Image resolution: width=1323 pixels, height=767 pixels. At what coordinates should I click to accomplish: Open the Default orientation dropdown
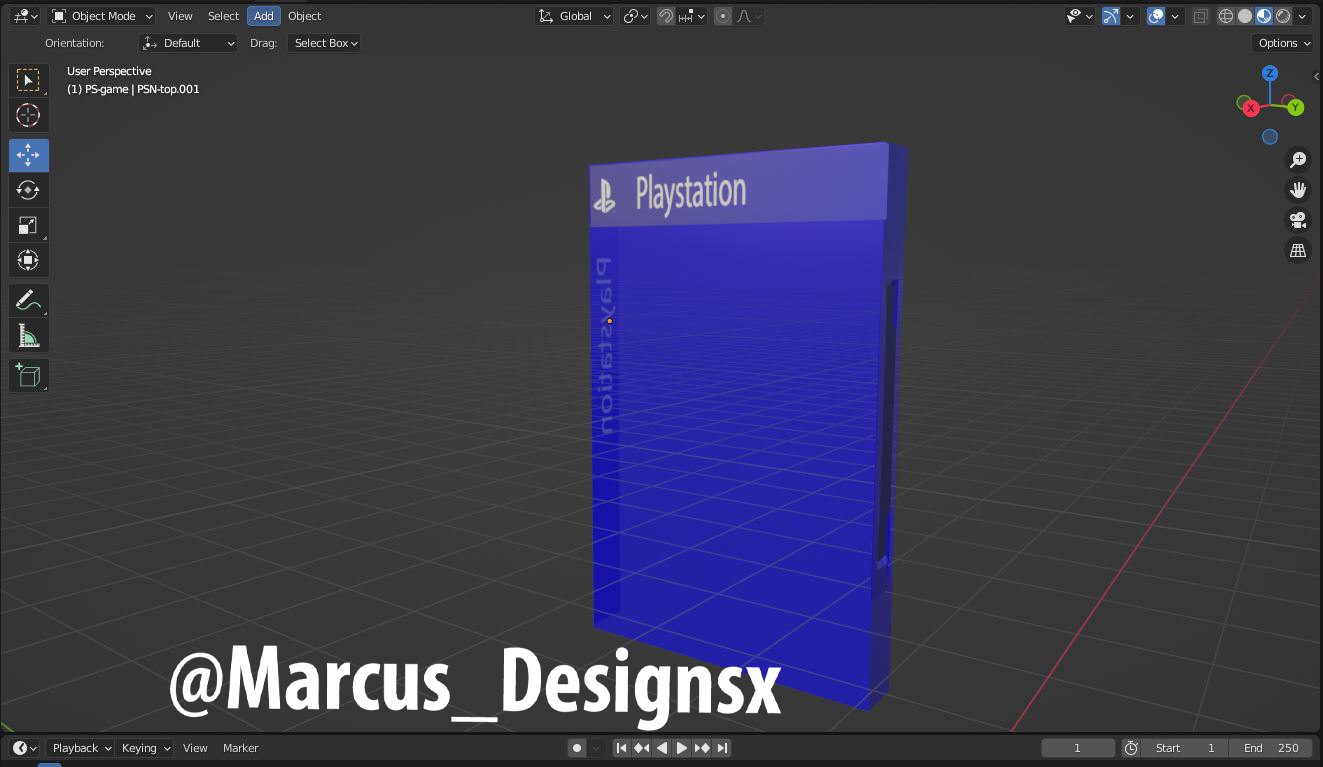[188, 43]
